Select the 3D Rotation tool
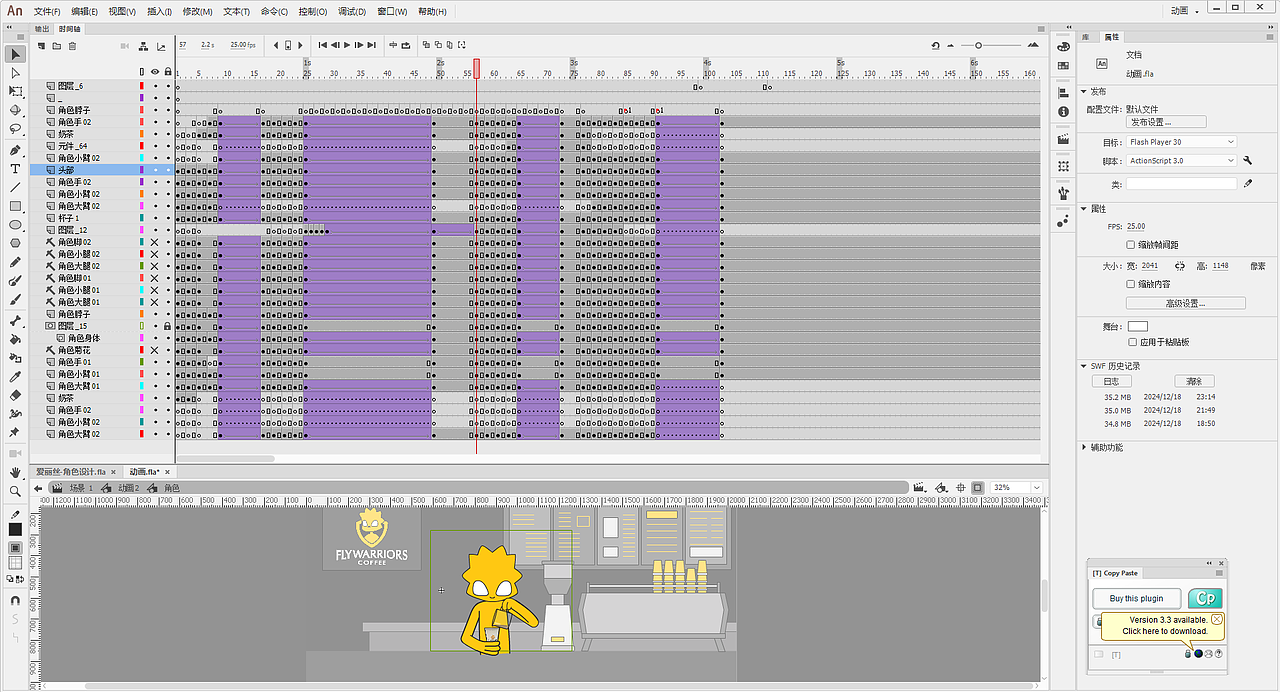The image size is (1280, 692). pyautogui.click(x=15, y=110)
